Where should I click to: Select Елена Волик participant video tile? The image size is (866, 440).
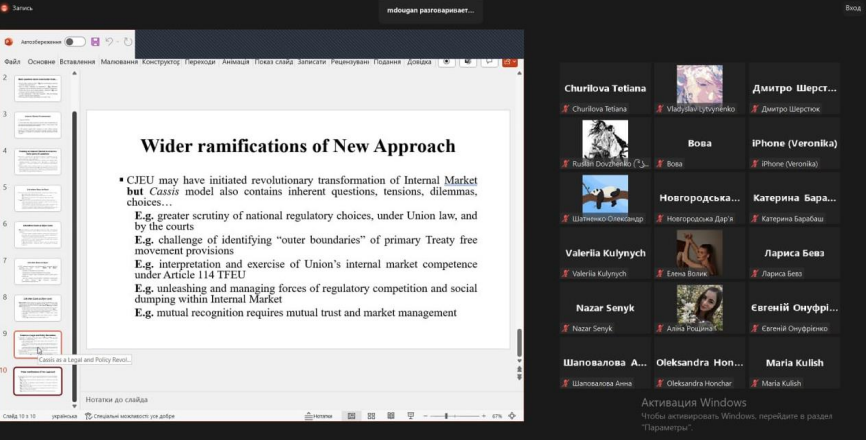pos(700,253)
